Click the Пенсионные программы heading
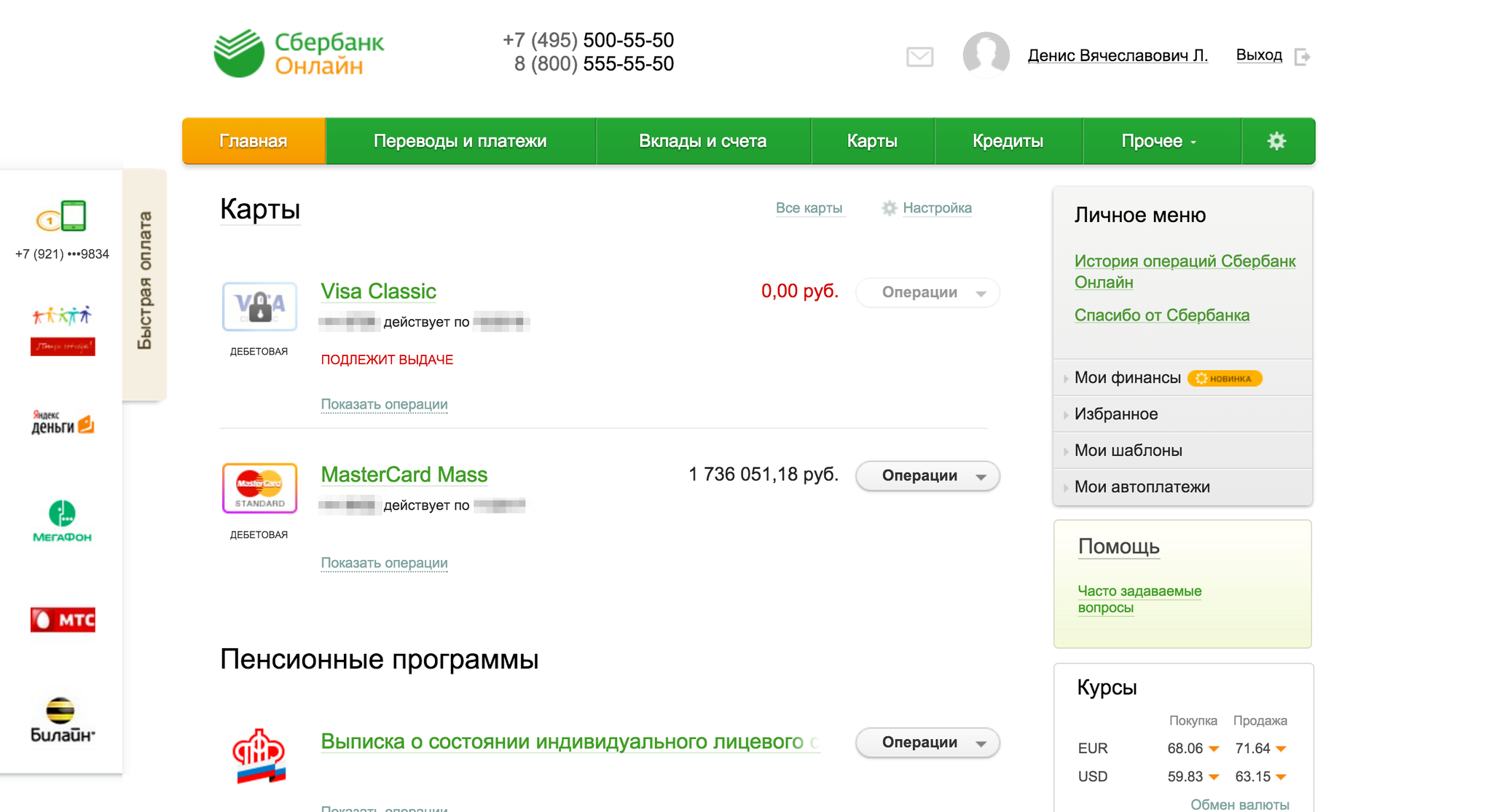The height and width of the screenshot is (812, 1492). pos(379,660)
